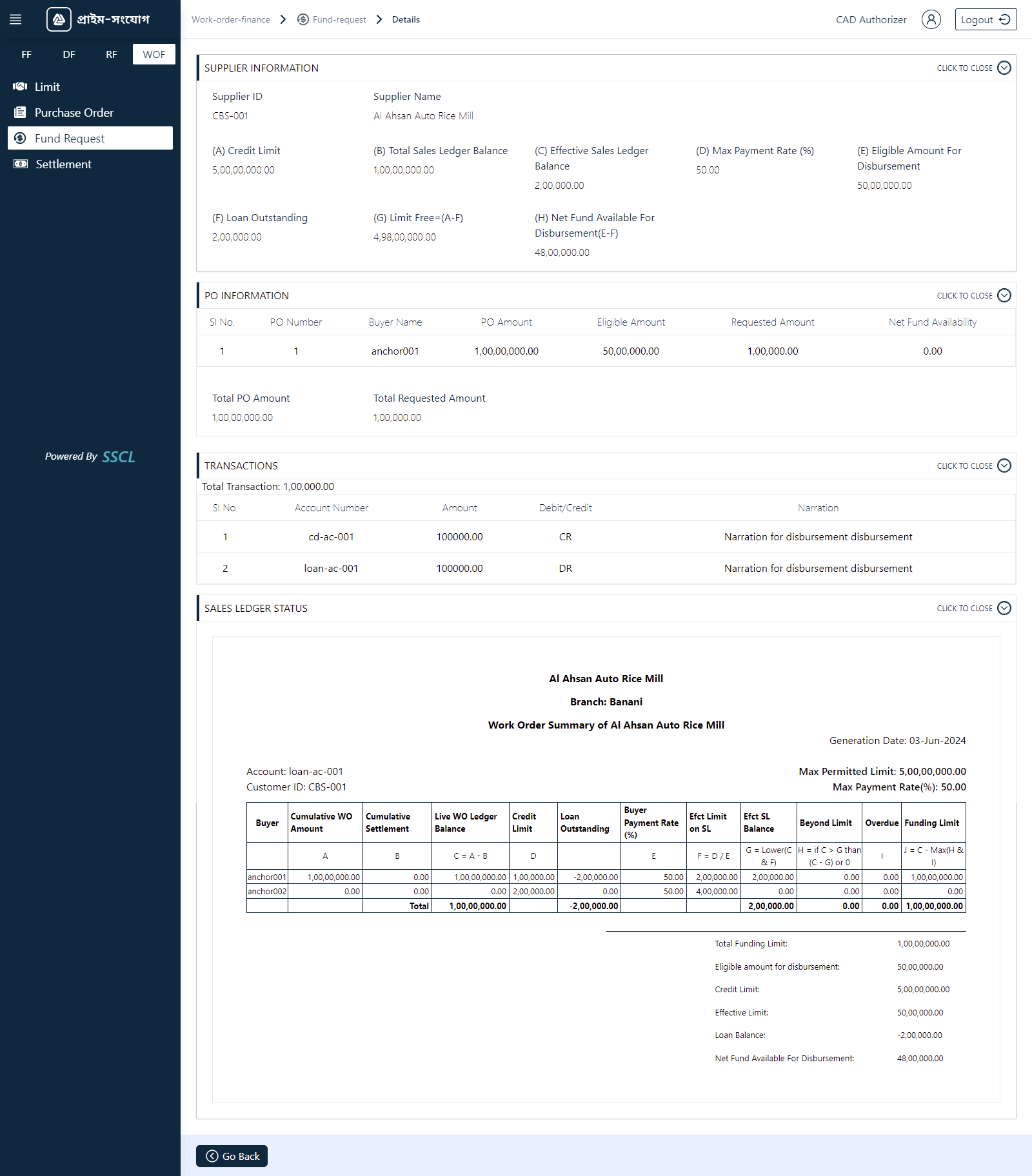The width and height of the screenshot is (1032, 1176).
Task: Click CAD Authorizer user label
Action: [871, 19]
